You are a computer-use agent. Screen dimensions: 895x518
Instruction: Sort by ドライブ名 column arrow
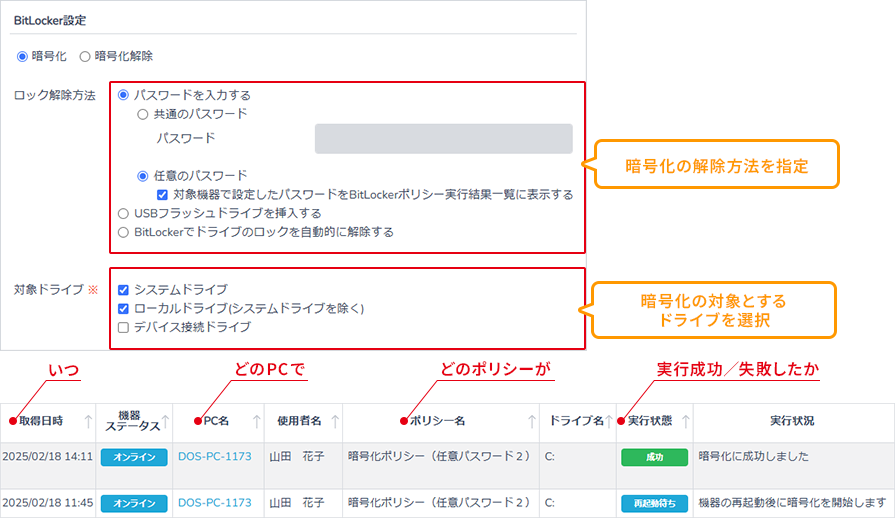[x=609, y=422]
